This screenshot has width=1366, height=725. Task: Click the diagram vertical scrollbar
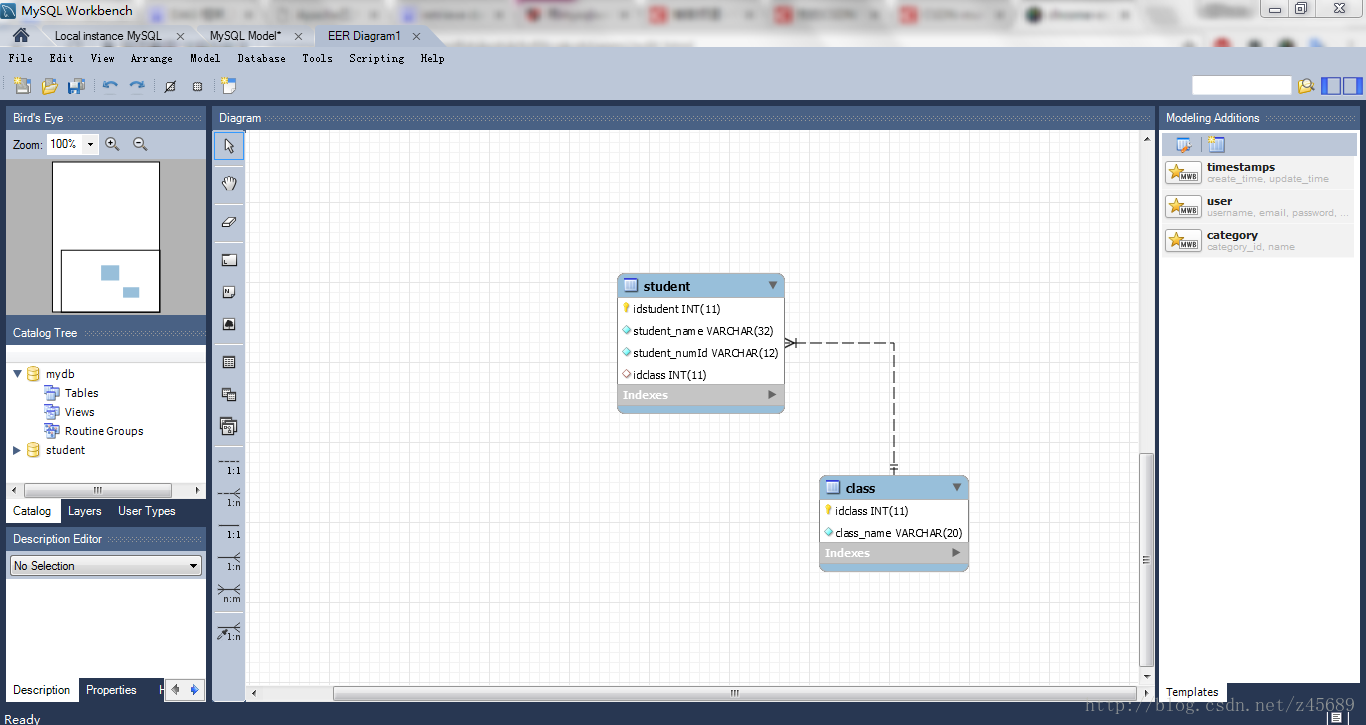coord(1147,560)
